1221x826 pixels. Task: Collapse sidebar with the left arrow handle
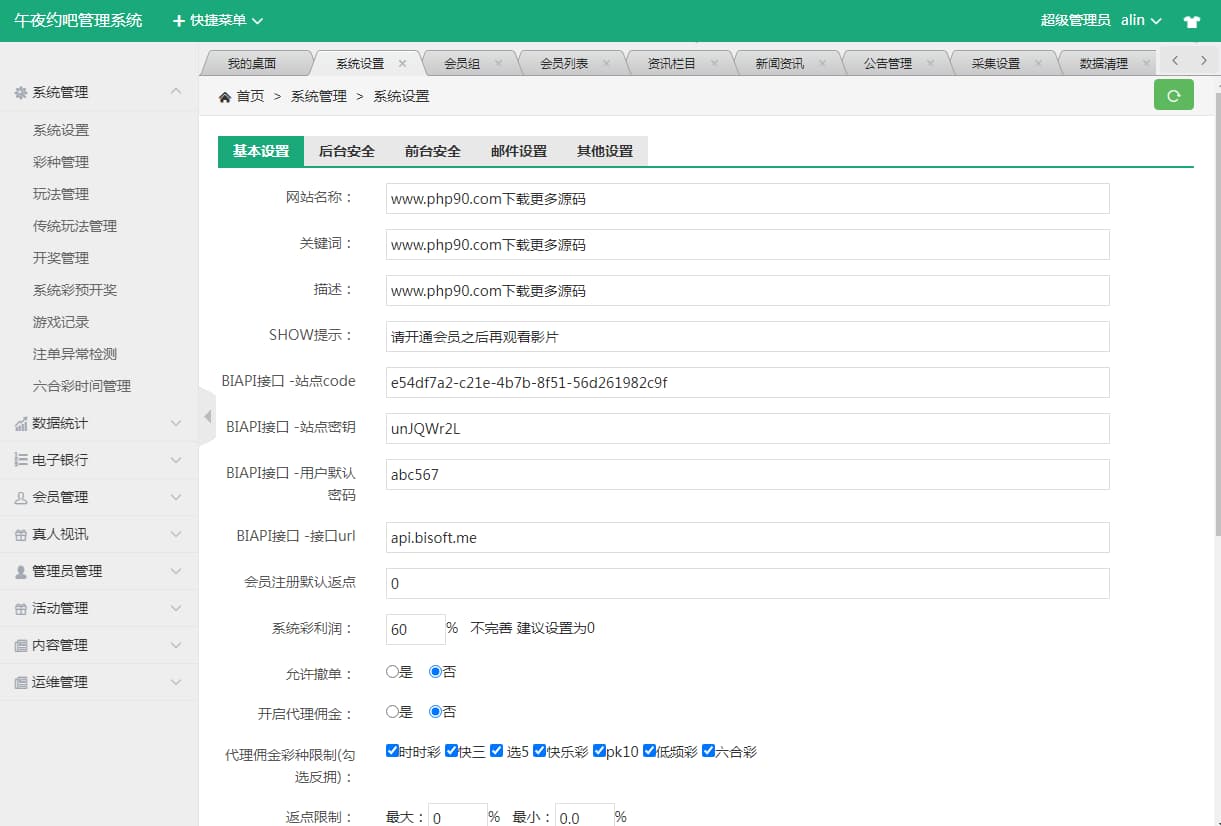pyautogui.click(x=207, y=416)
